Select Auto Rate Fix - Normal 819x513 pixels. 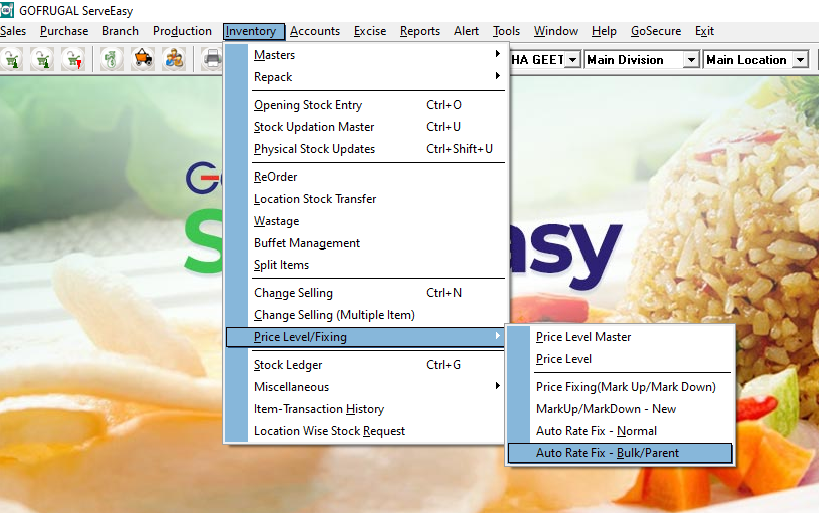[620, 431]
